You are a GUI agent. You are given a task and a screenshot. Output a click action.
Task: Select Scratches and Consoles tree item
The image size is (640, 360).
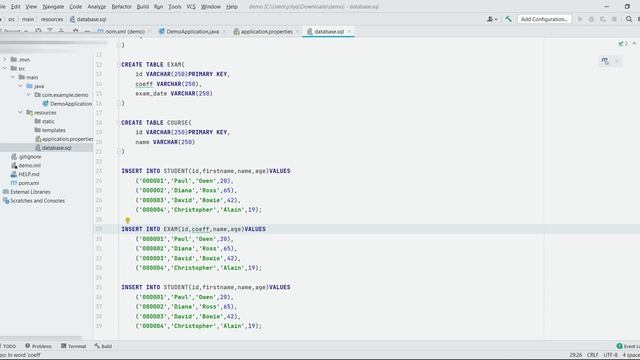point(34,201)
